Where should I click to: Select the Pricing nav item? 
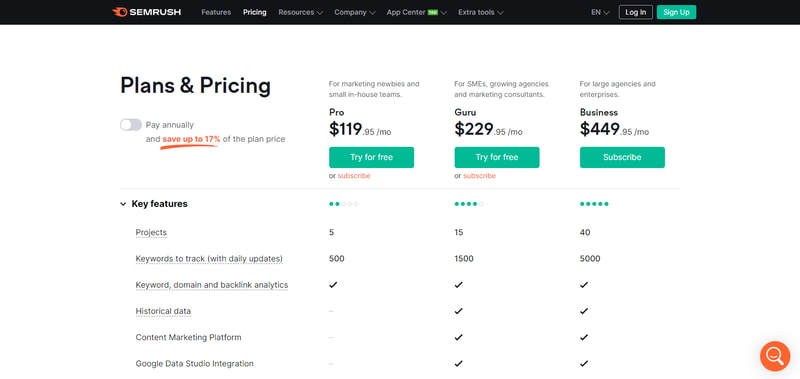click(x=255, y=12)
